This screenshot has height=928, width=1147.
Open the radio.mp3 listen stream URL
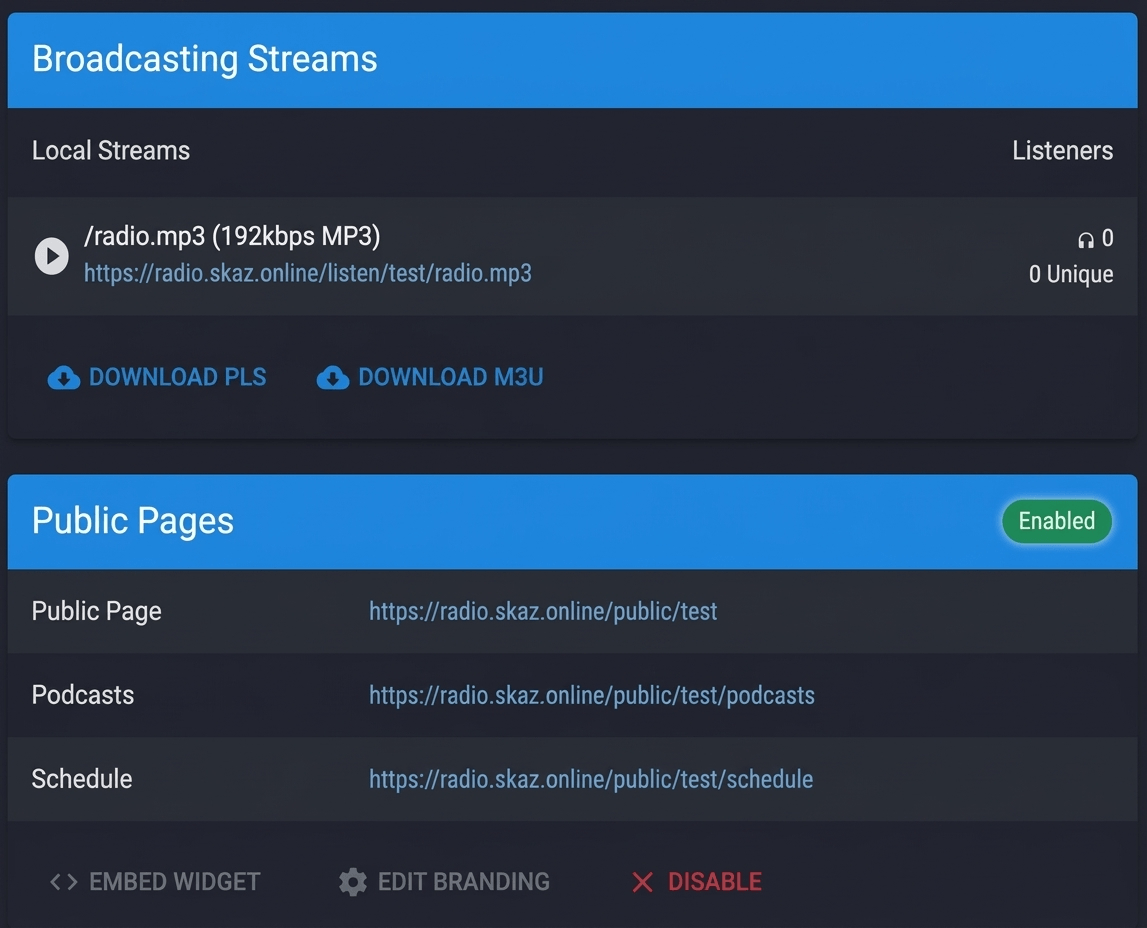[x=307, y=273]
